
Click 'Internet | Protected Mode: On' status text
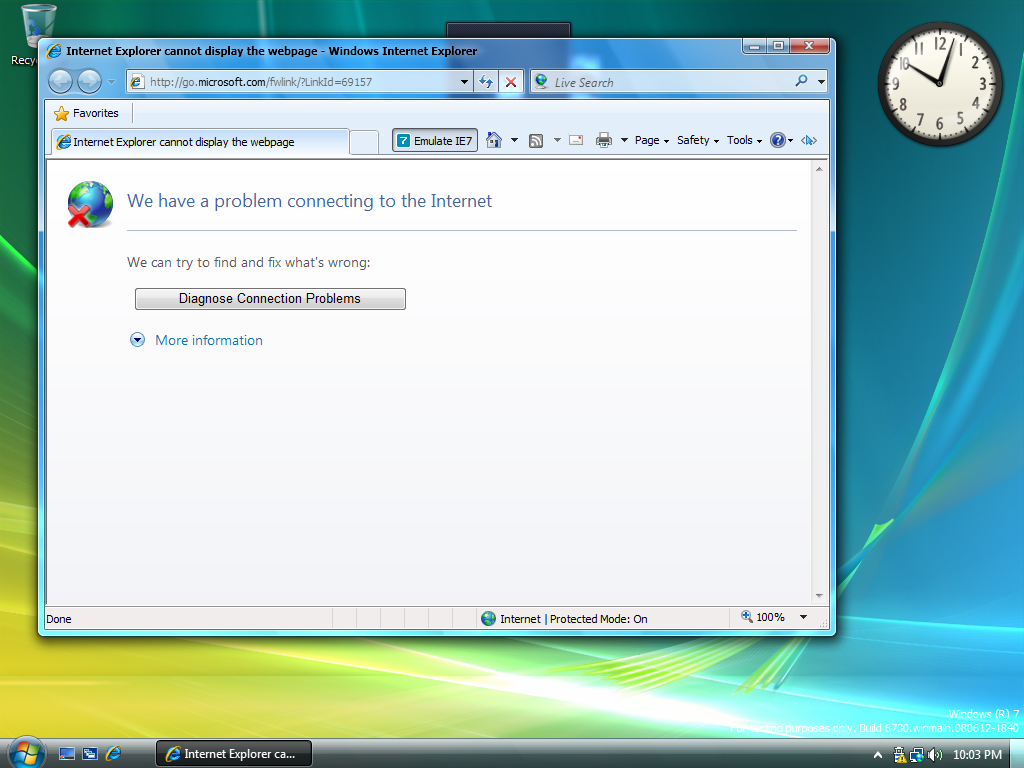573,619
